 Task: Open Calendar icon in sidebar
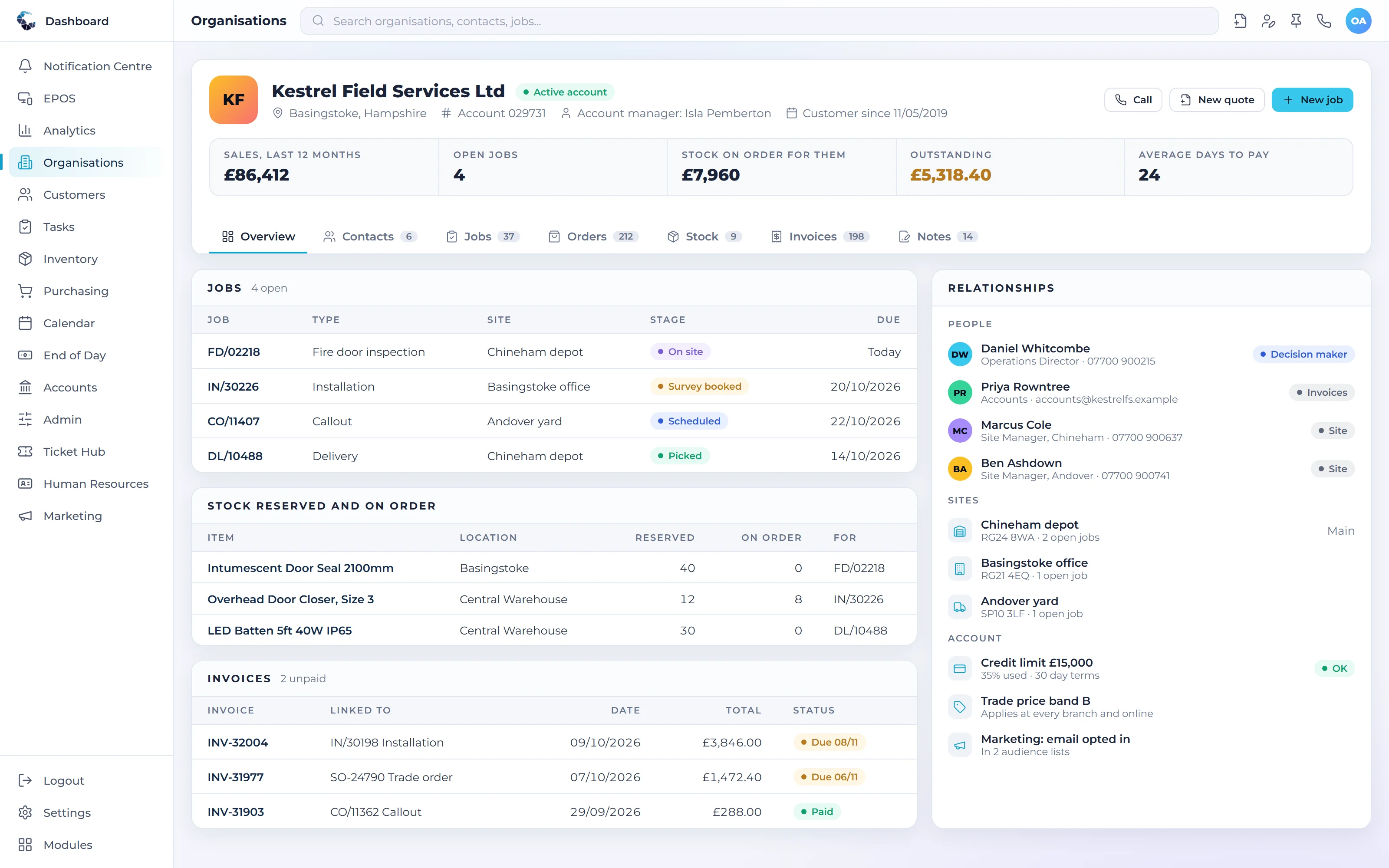[x=25, y=323]
